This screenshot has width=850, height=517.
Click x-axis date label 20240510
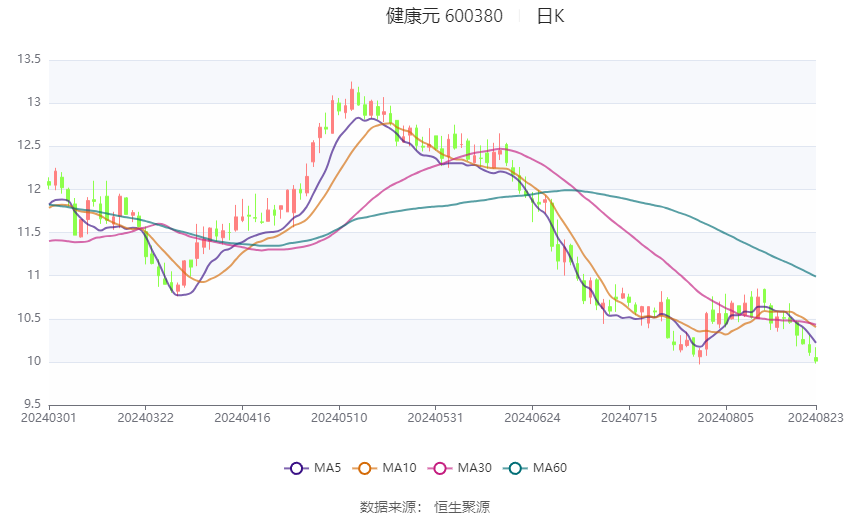click(339, 418)
